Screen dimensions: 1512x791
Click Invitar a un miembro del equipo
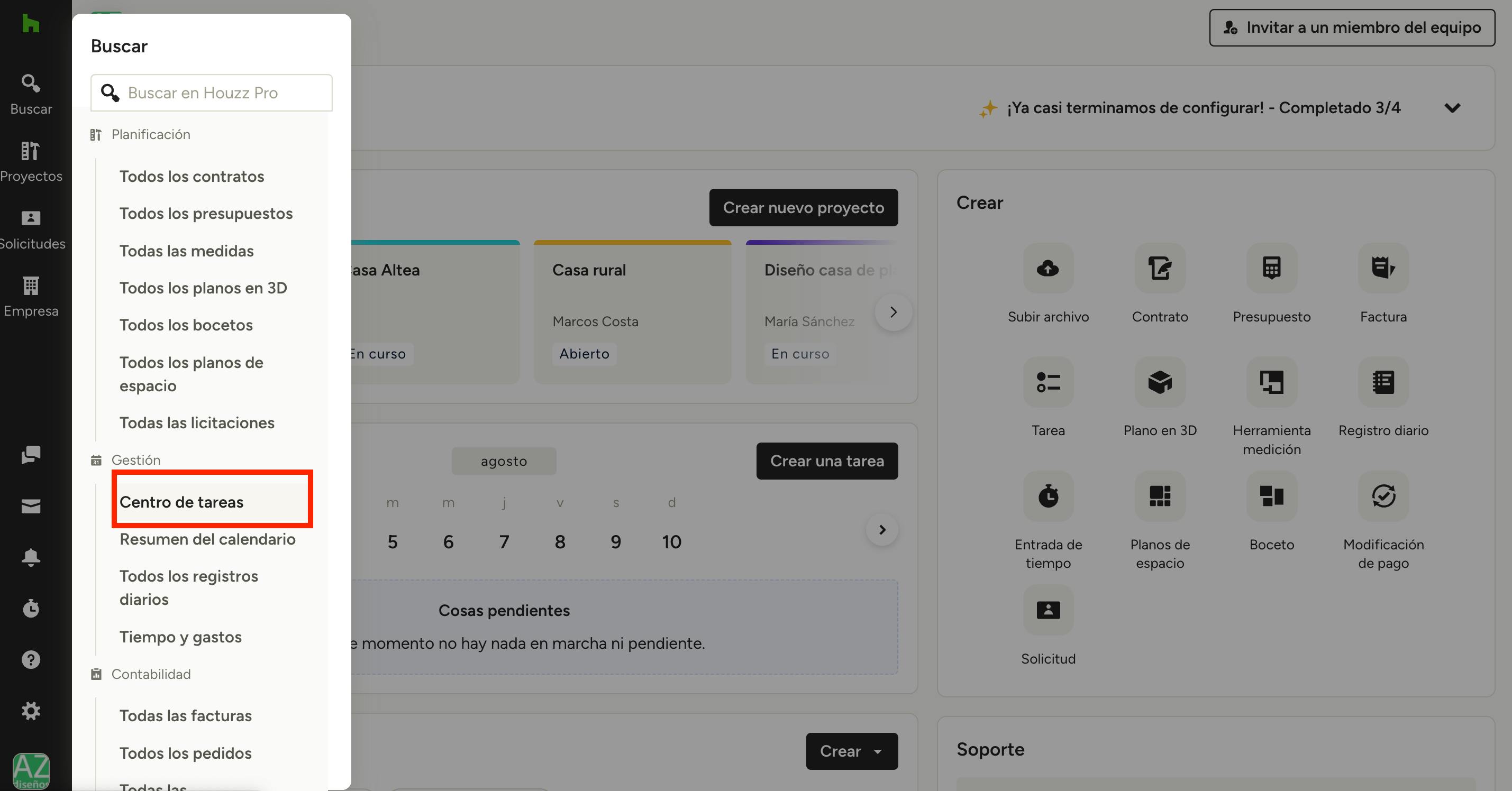(x=1351, y=27)
